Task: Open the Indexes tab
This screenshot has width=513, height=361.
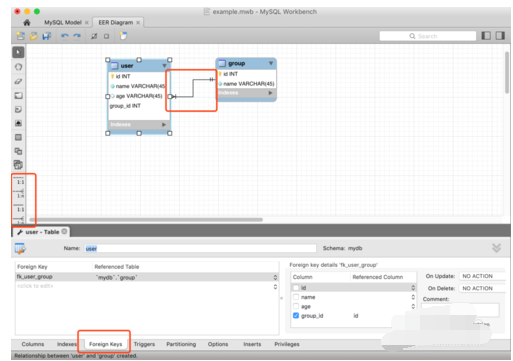Action: [x=67, y=344]
